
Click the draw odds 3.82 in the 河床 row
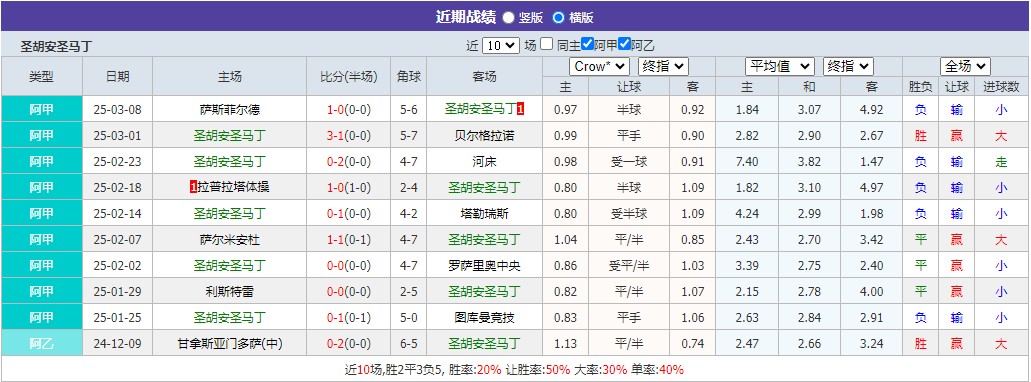[809, 162]
